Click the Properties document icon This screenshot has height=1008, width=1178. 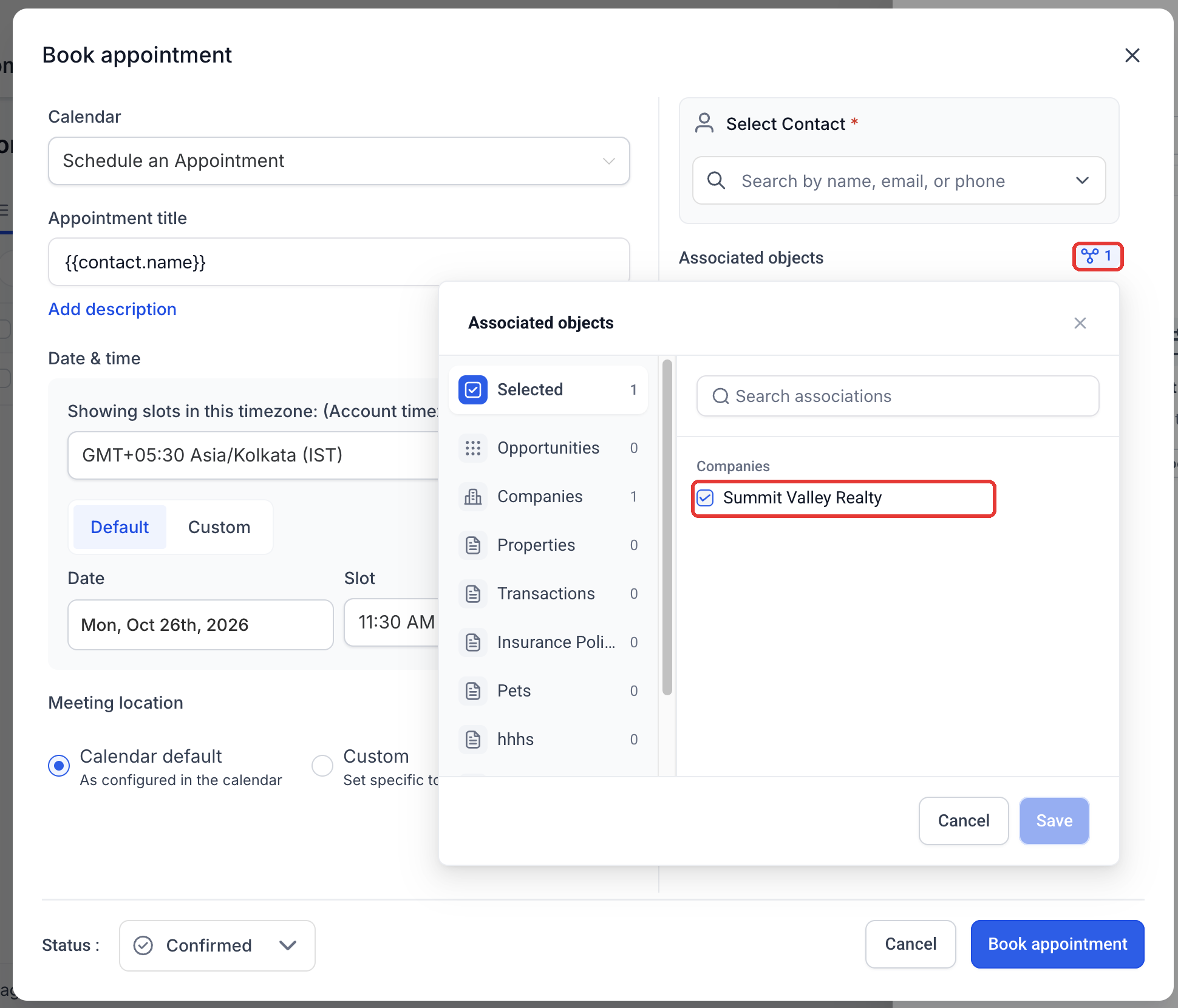pos(473,545)
